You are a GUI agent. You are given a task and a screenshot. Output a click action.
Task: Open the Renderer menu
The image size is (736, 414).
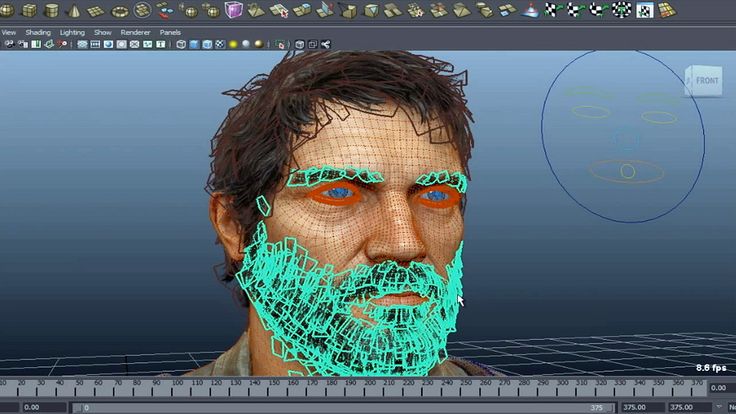pos(135,32)
